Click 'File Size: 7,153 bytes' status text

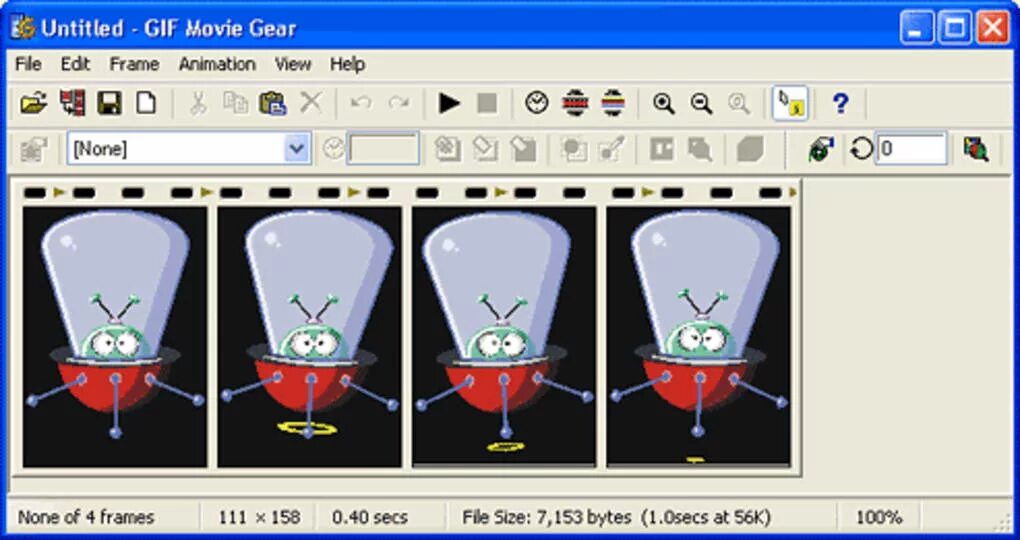(x=546, y=517)
